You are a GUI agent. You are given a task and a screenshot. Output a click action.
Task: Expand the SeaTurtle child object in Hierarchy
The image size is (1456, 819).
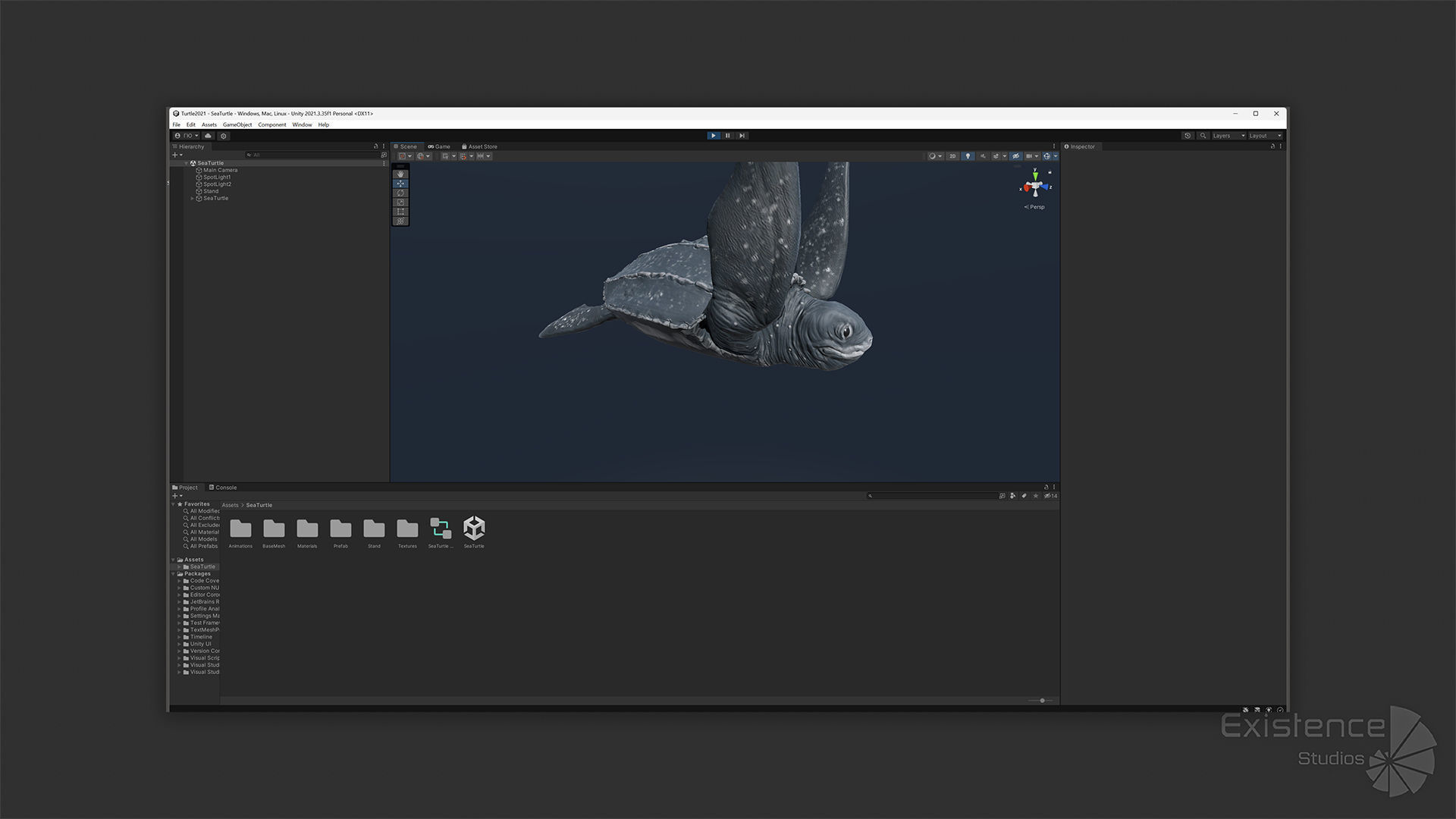192,199
